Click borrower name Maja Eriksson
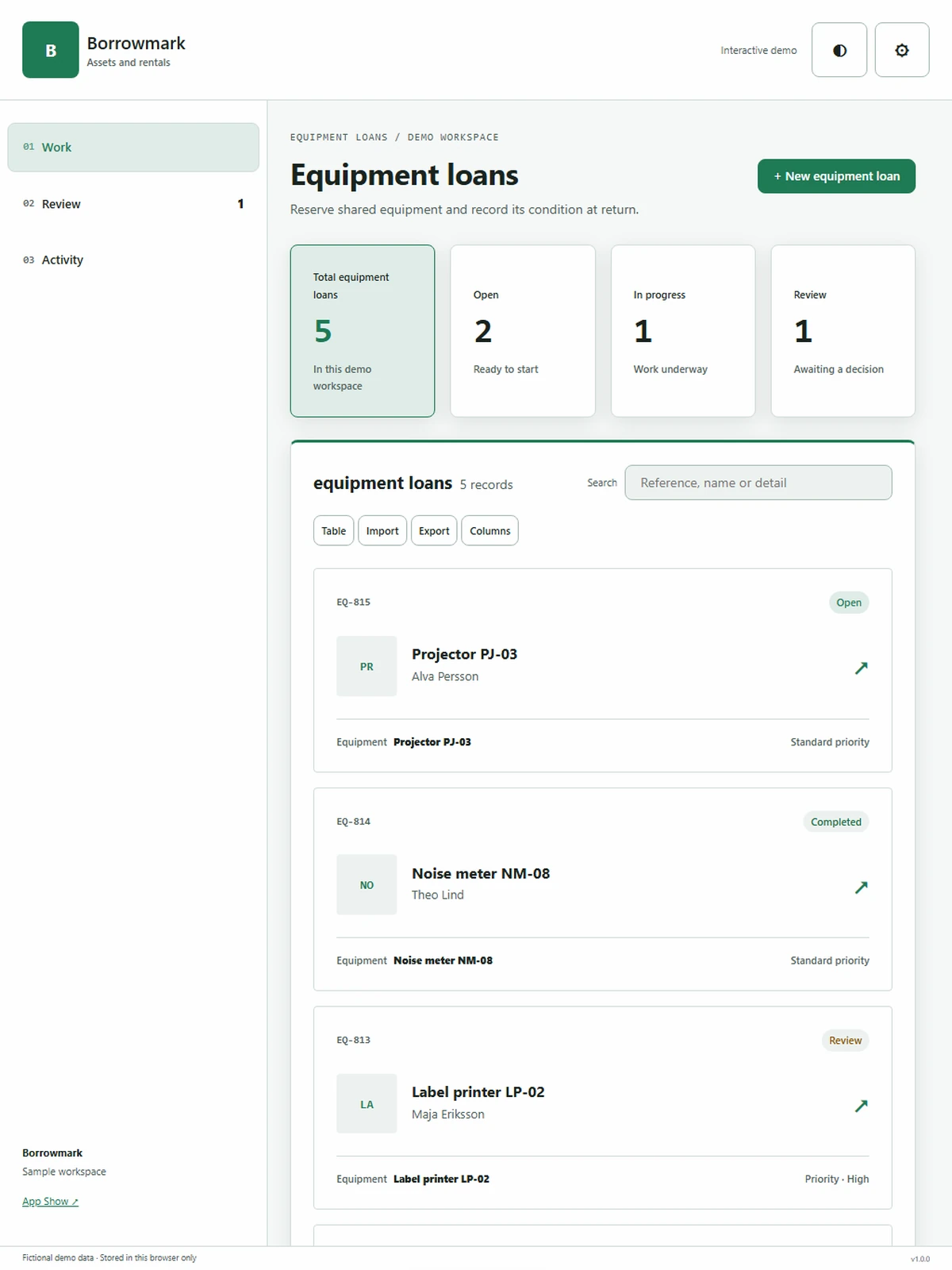Viewport: 952px width, 1270px height. (448, 1114)
